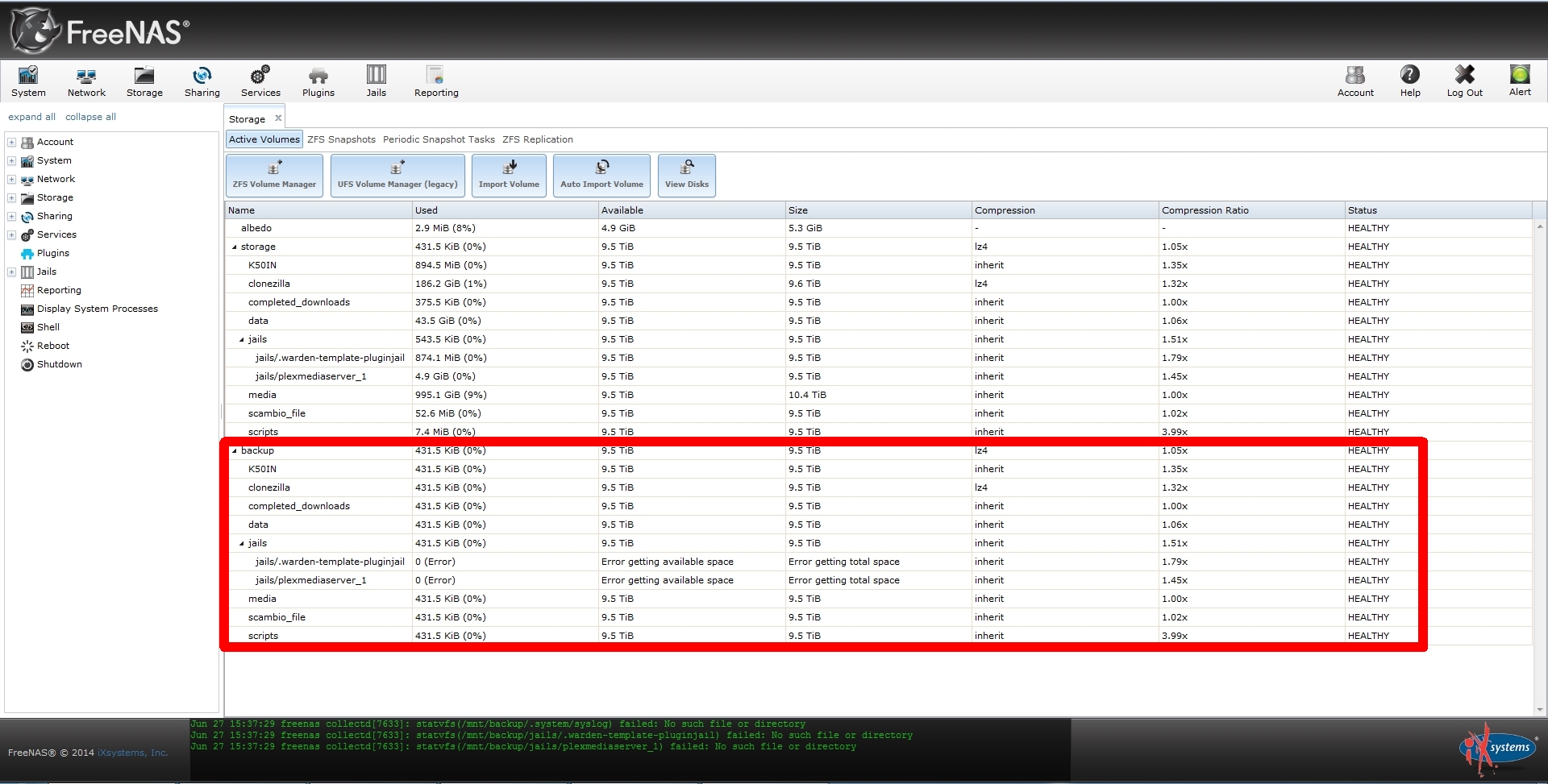Check the green Alert indicator
This screenshot has width=1548, height=784.
coord(1520,81)
